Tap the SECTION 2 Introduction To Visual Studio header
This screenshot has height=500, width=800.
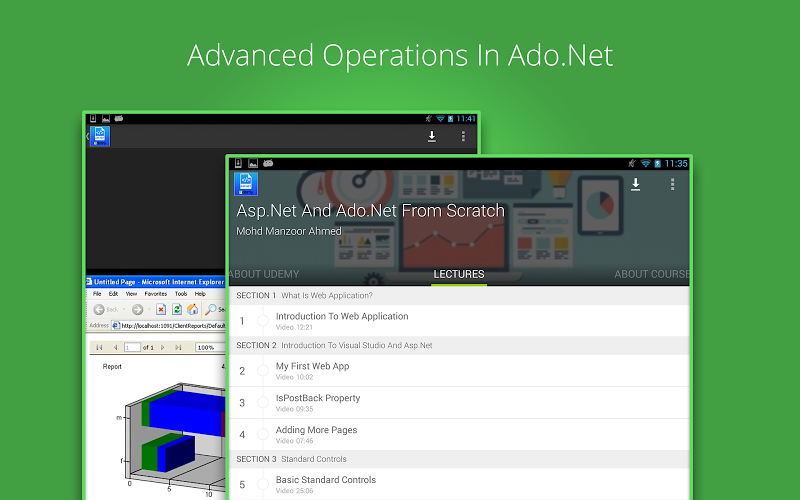pyautogui.click(x=459, y=345)
